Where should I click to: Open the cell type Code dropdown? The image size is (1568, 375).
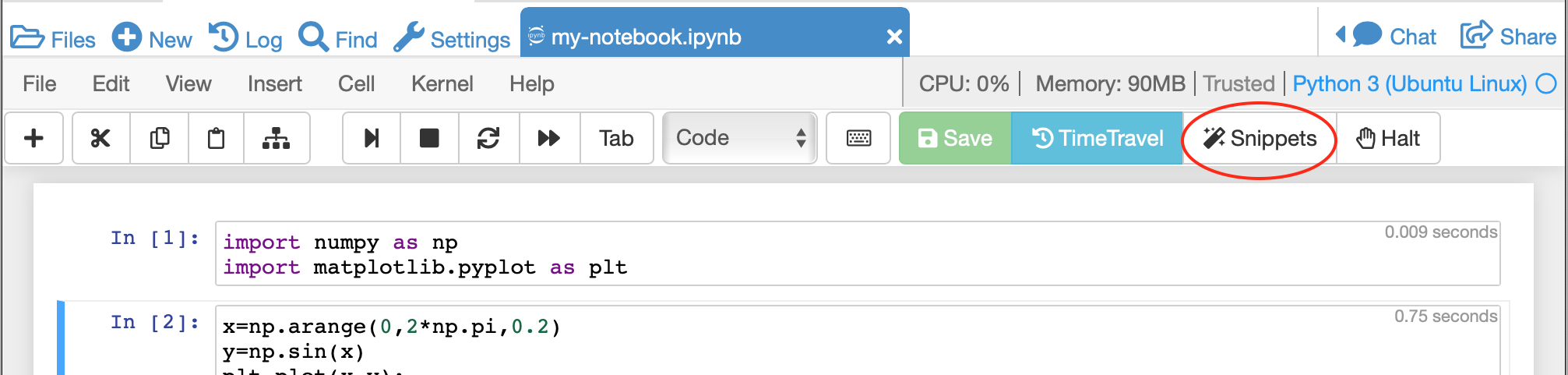(x=739, y=139)
